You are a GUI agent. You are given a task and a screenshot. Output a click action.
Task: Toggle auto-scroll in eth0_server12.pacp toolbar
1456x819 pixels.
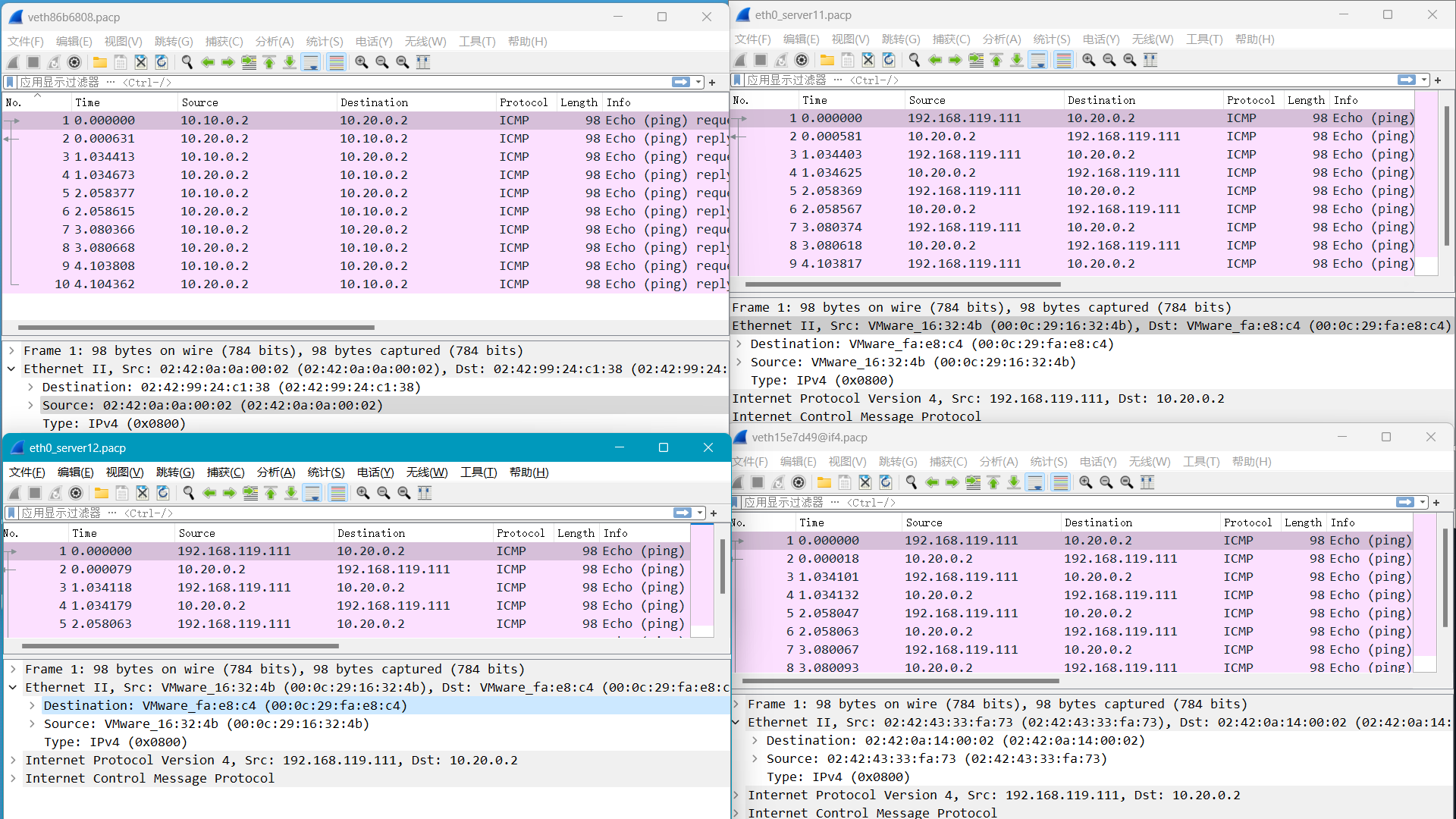pos(312,493)
